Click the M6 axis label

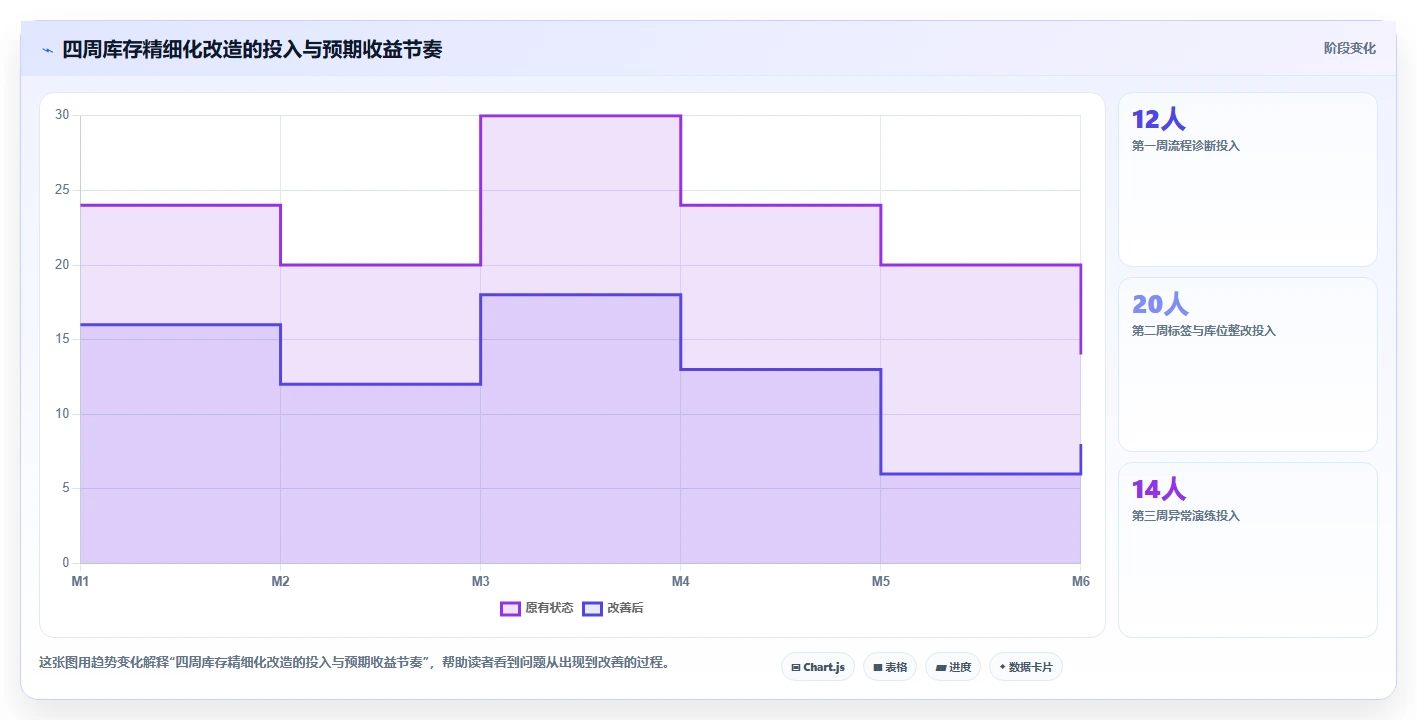(x=1080, y=581)
